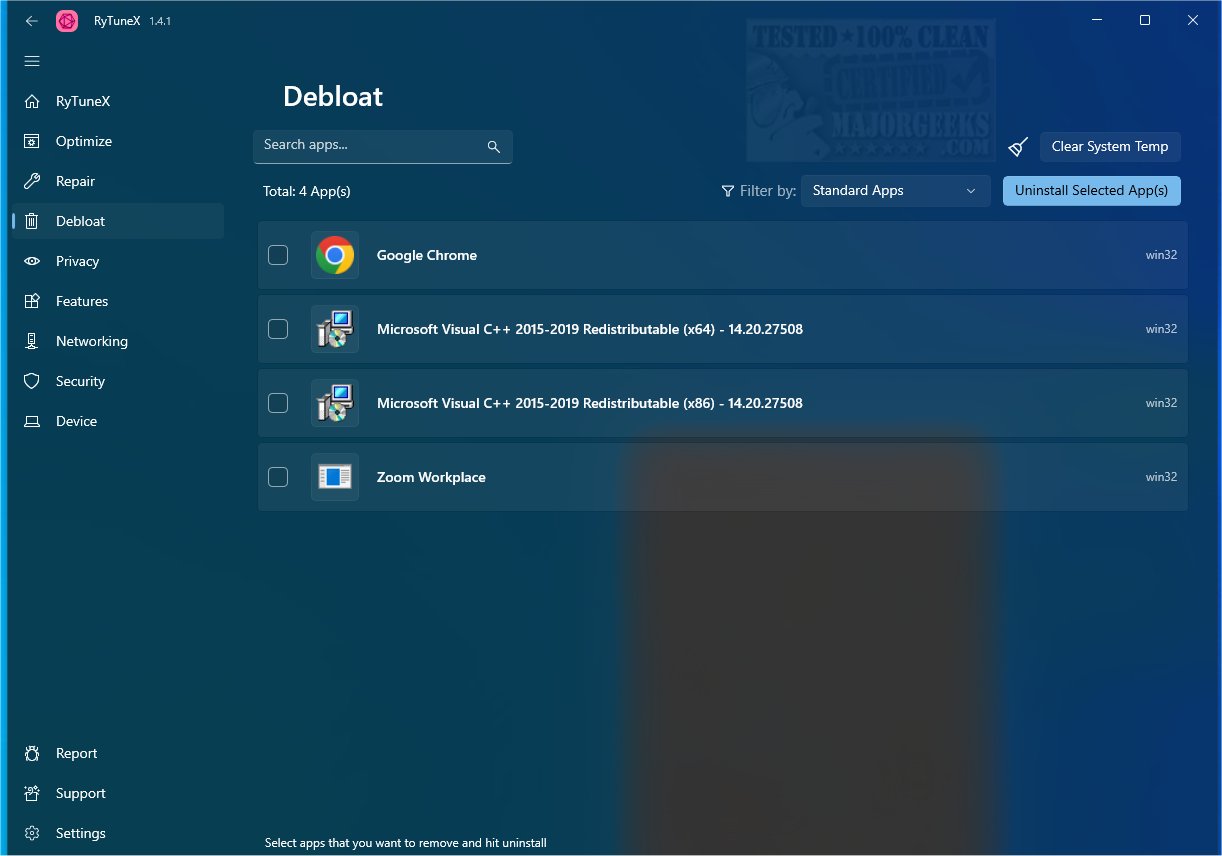Switch to the Networking page
1222x856 pixels.
(117, 342)
